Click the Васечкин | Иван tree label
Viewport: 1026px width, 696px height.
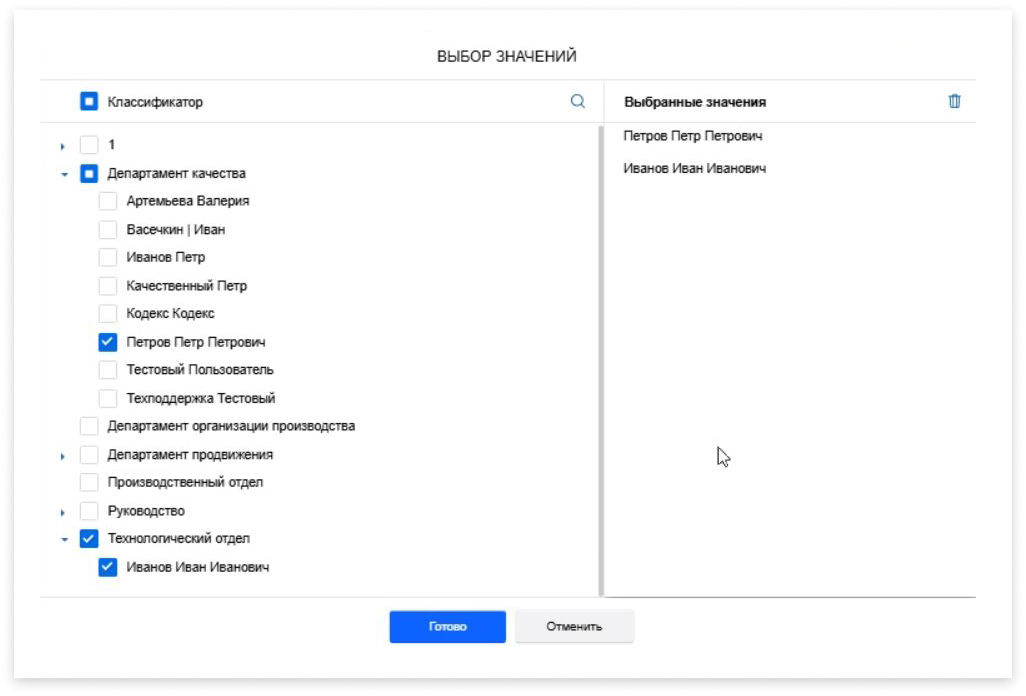[175, 230]
